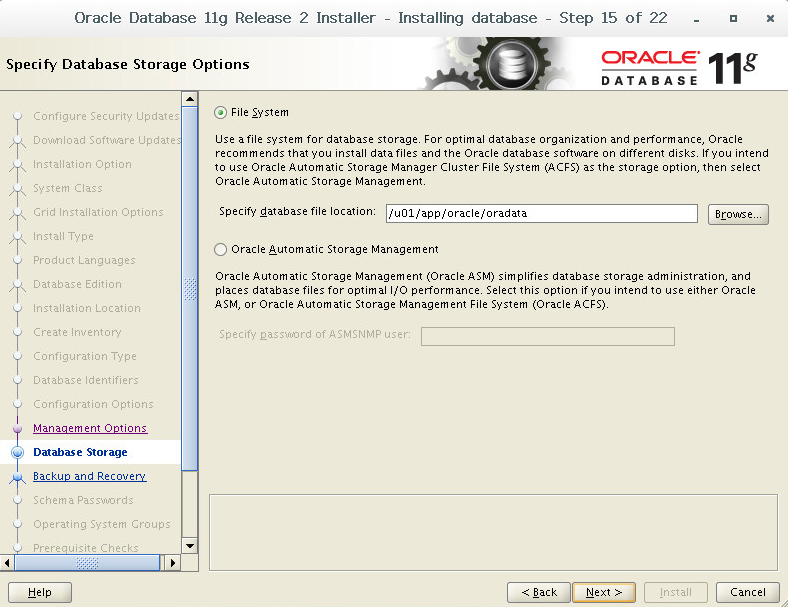Click the Management Options step bullet icon
The height and width of the screenshot is (607, 788).
(x=18, y=429)
